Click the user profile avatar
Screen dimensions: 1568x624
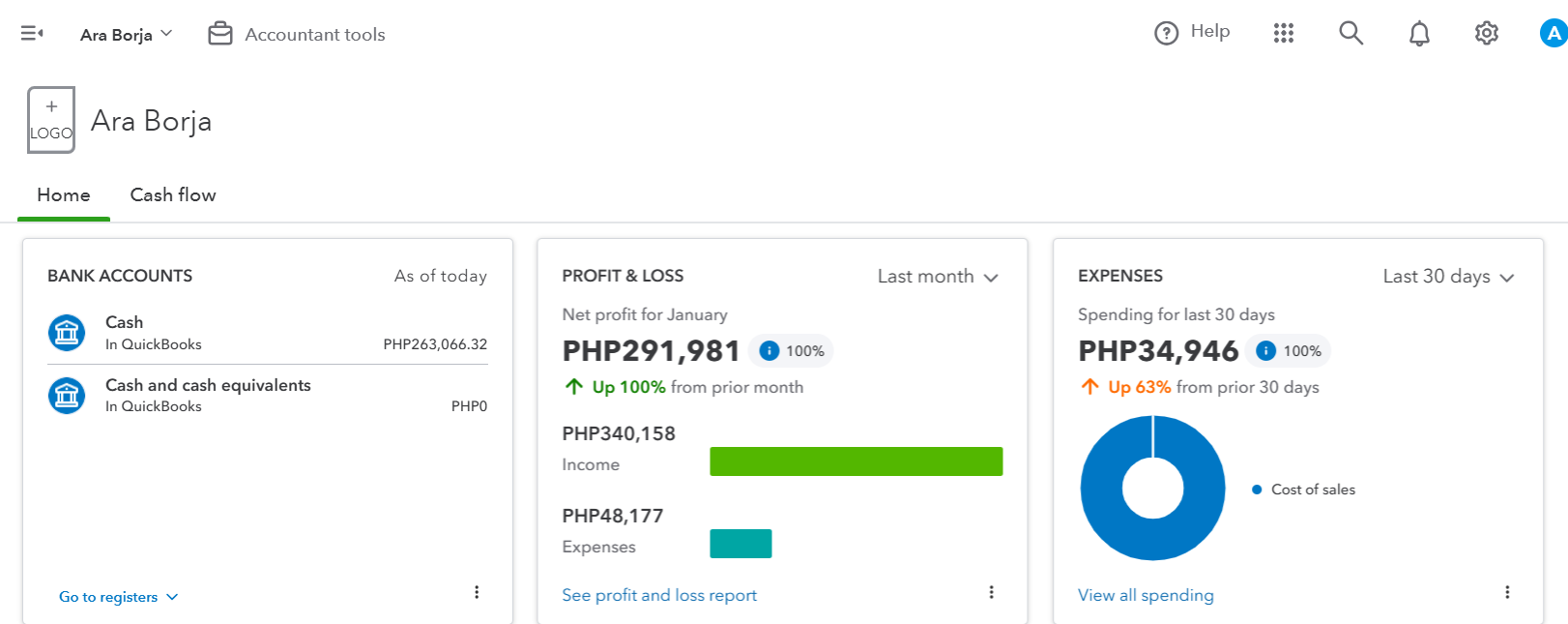point(1553,34)
